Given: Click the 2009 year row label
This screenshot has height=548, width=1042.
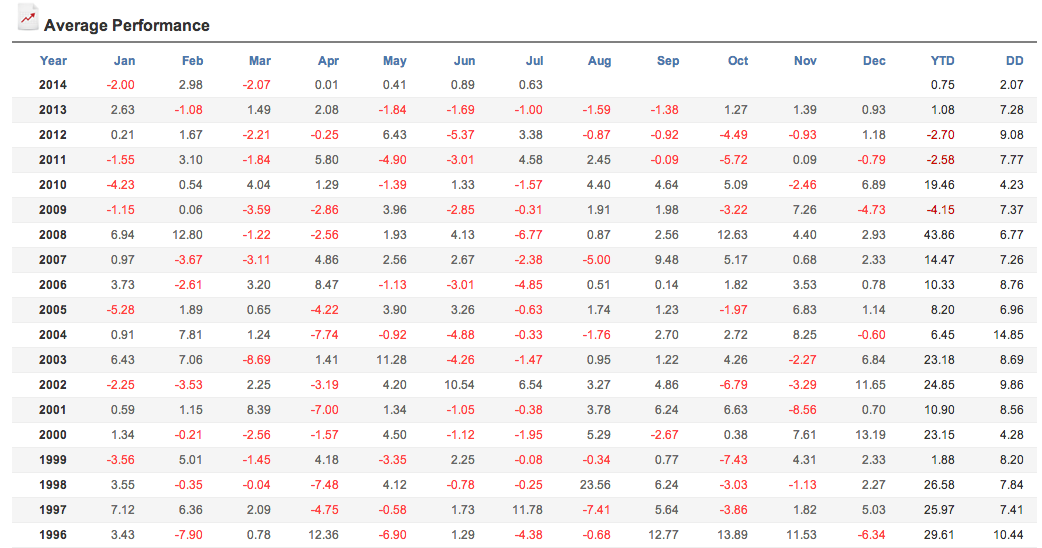Looking at the screenshot, I should click(52, 210).
